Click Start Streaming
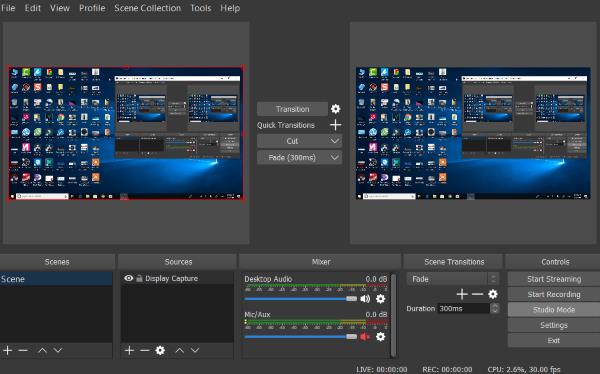Image resolution: width=600 pixels, height=374 pixels. coord(554,279)
